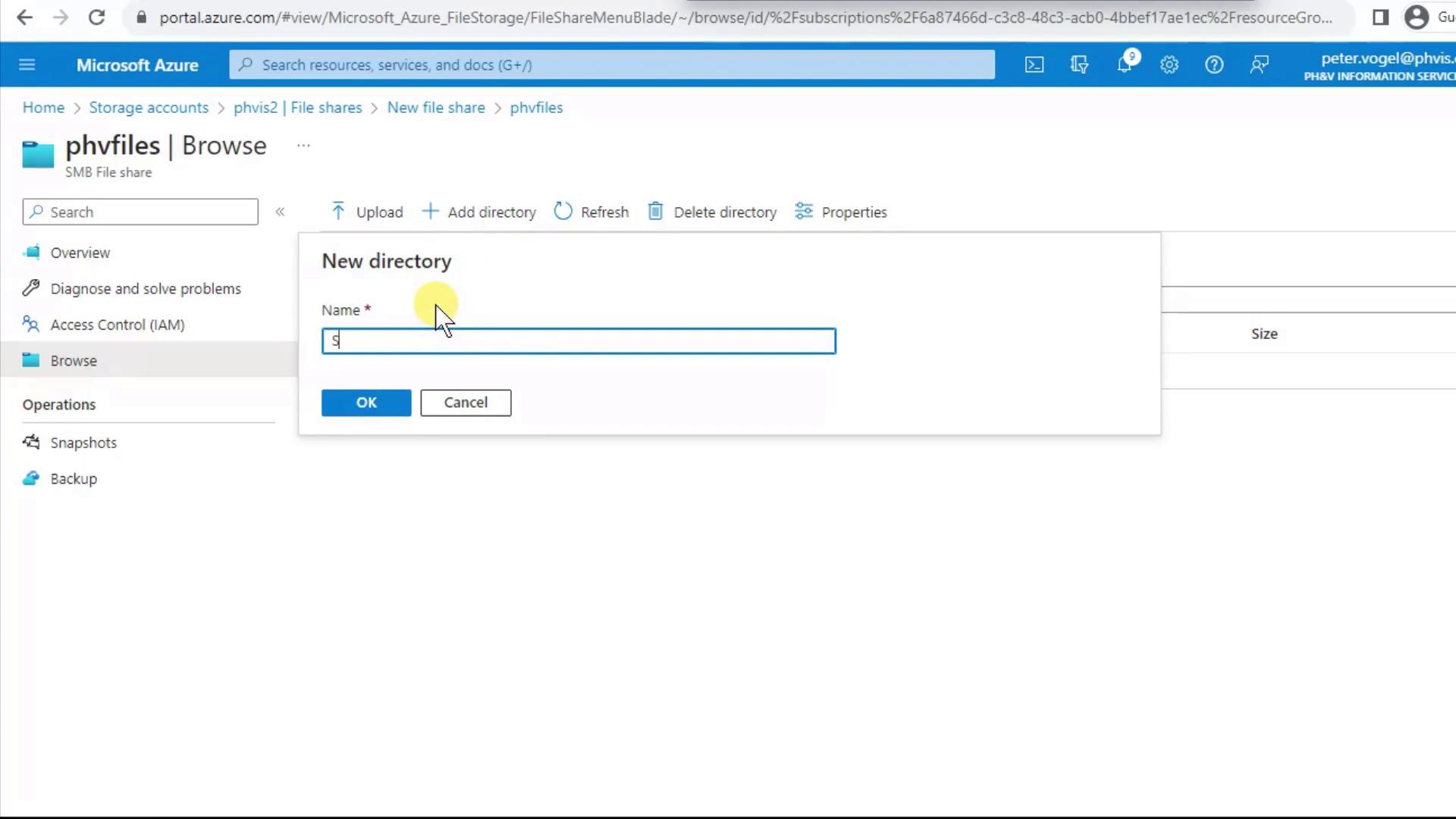Screen dimensions: 1456x819
Task: Open directories and subscriptions filter icon
Action: [x=1079, y=65]
